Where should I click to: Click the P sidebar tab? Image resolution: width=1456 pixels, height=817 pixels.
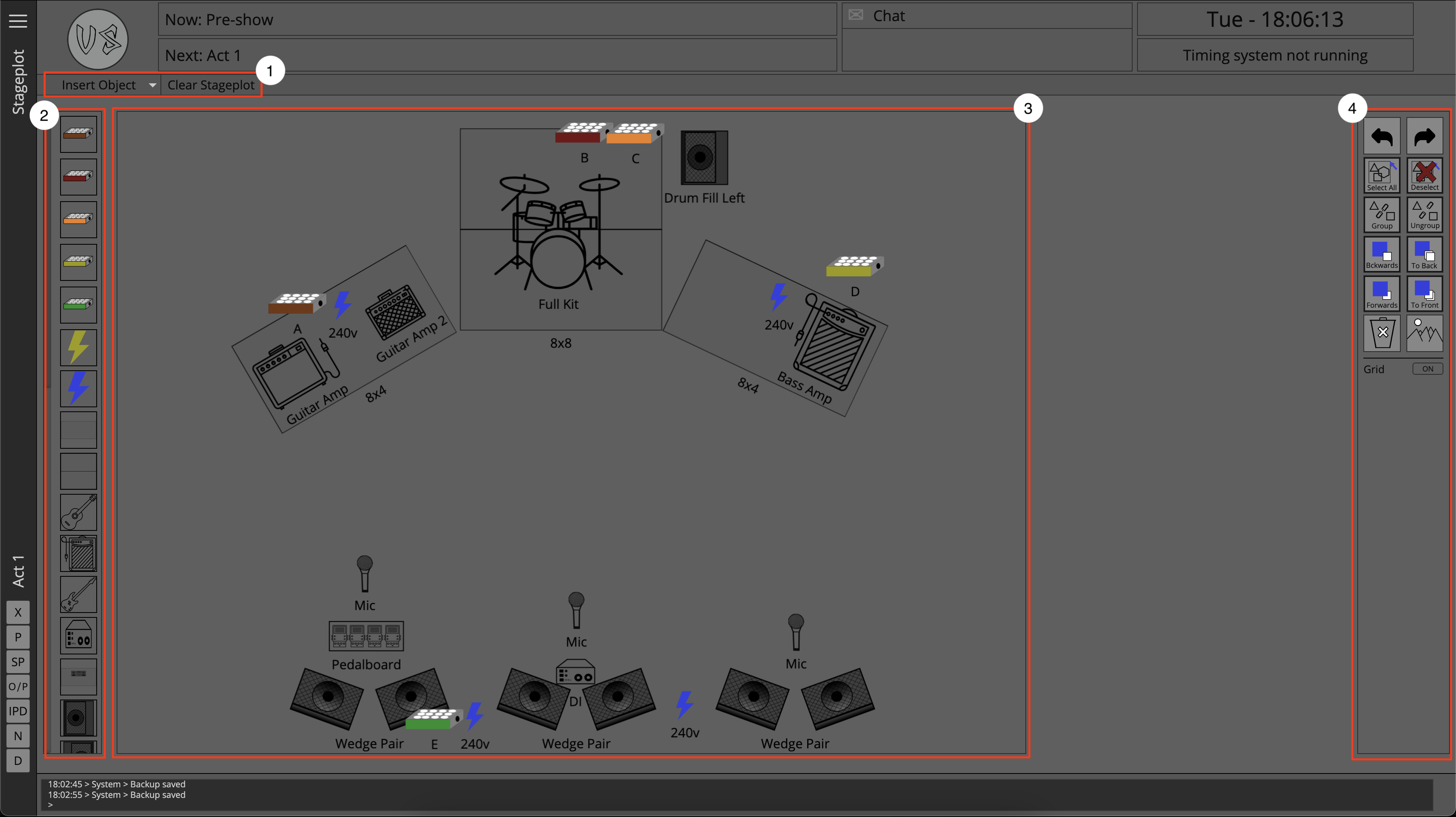(x=18, y=637)
